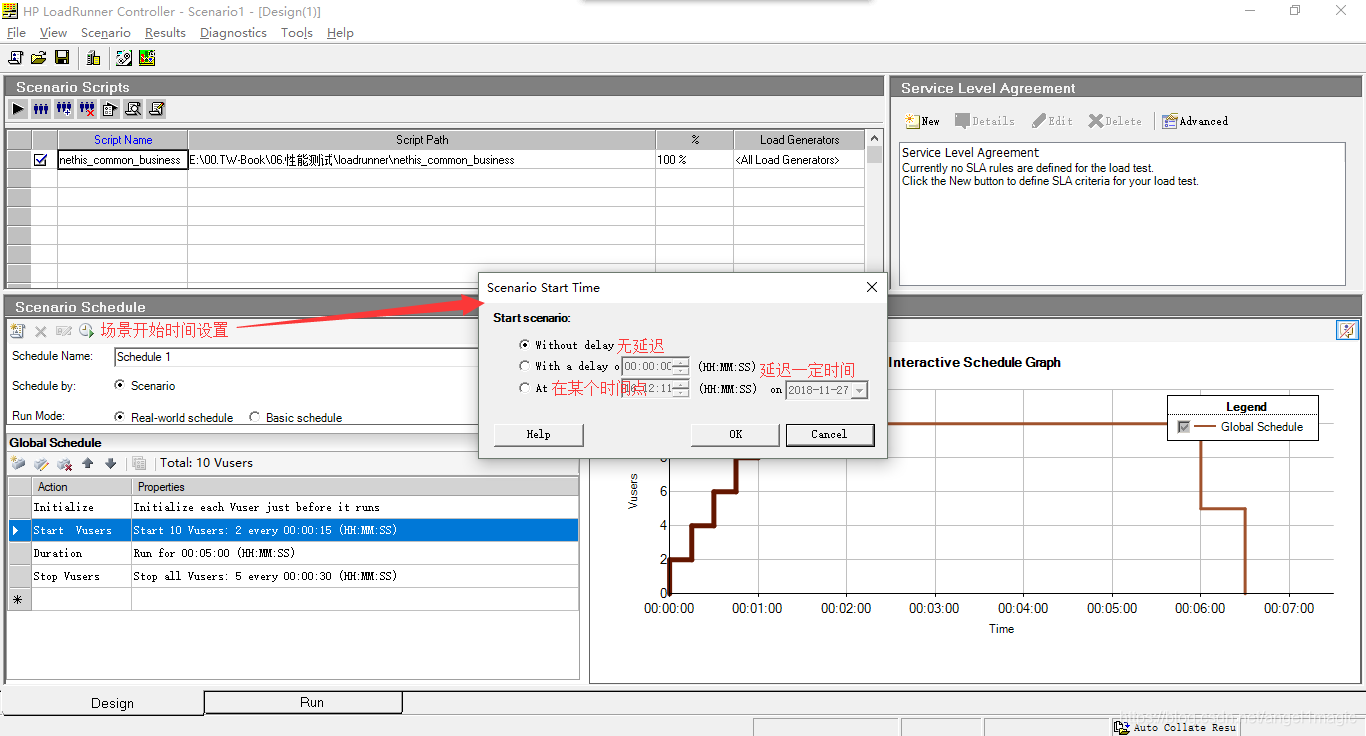Click the Delete Schedule X icon

point(41,330)
